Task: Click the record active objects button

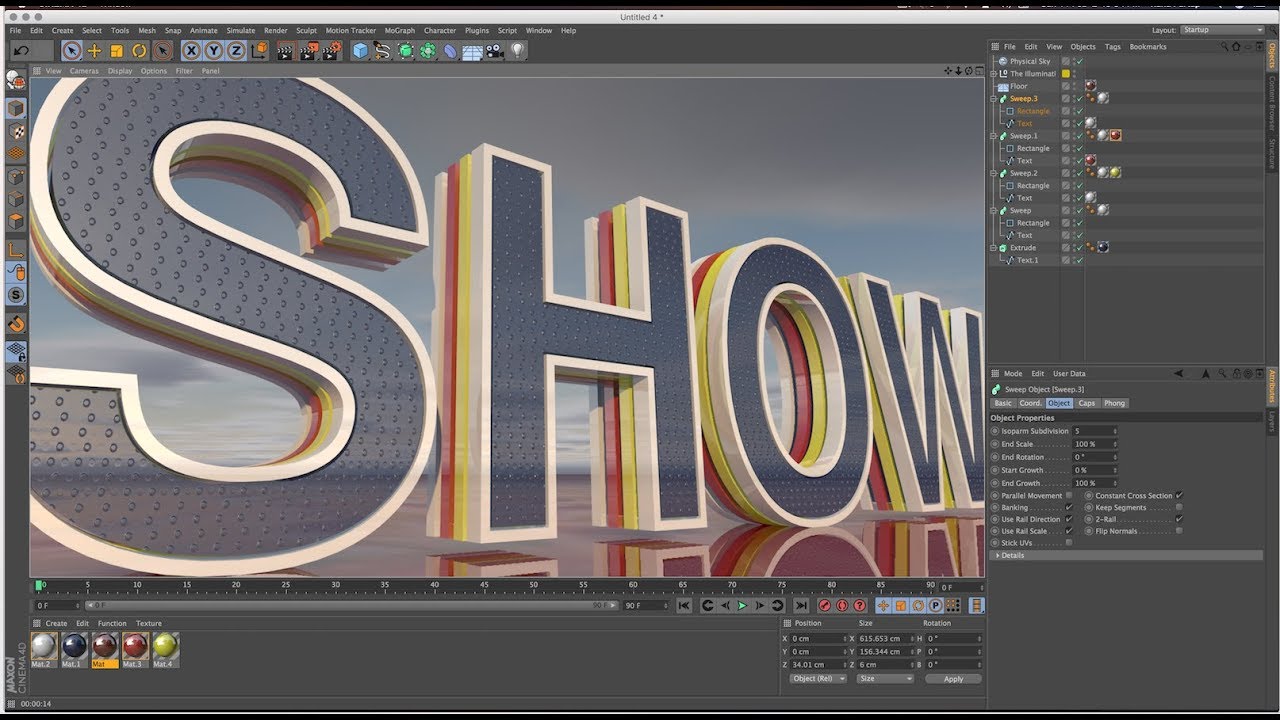Action: click(825, 605)
